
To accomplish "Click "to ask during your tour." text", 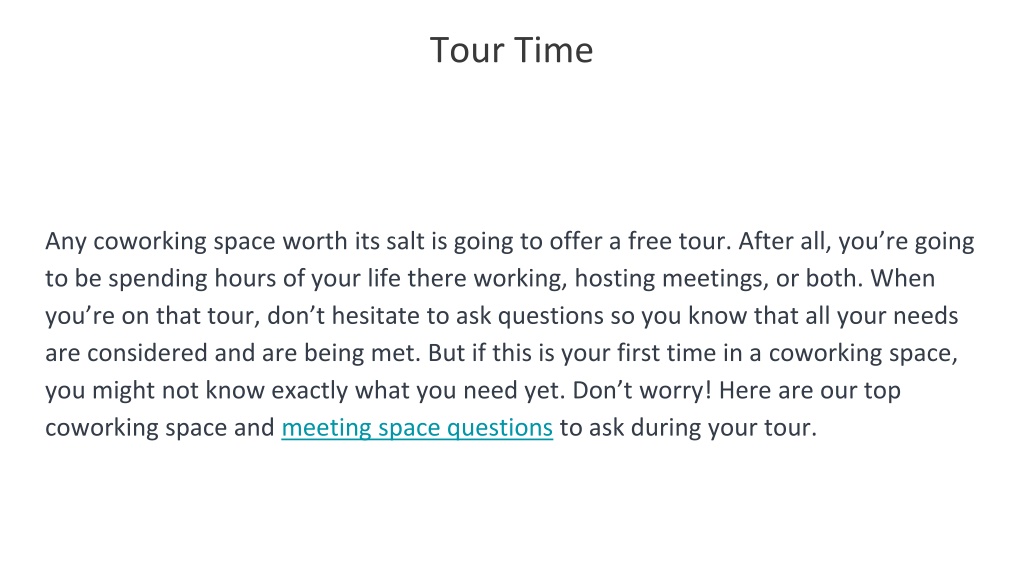I will [x=688, y=428].
